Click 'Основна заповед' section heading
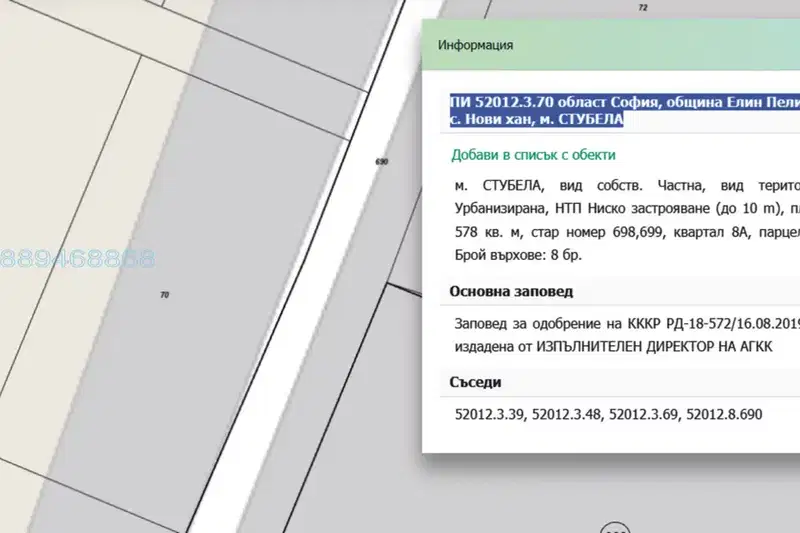The image size is (800, 533). [511, 292]
